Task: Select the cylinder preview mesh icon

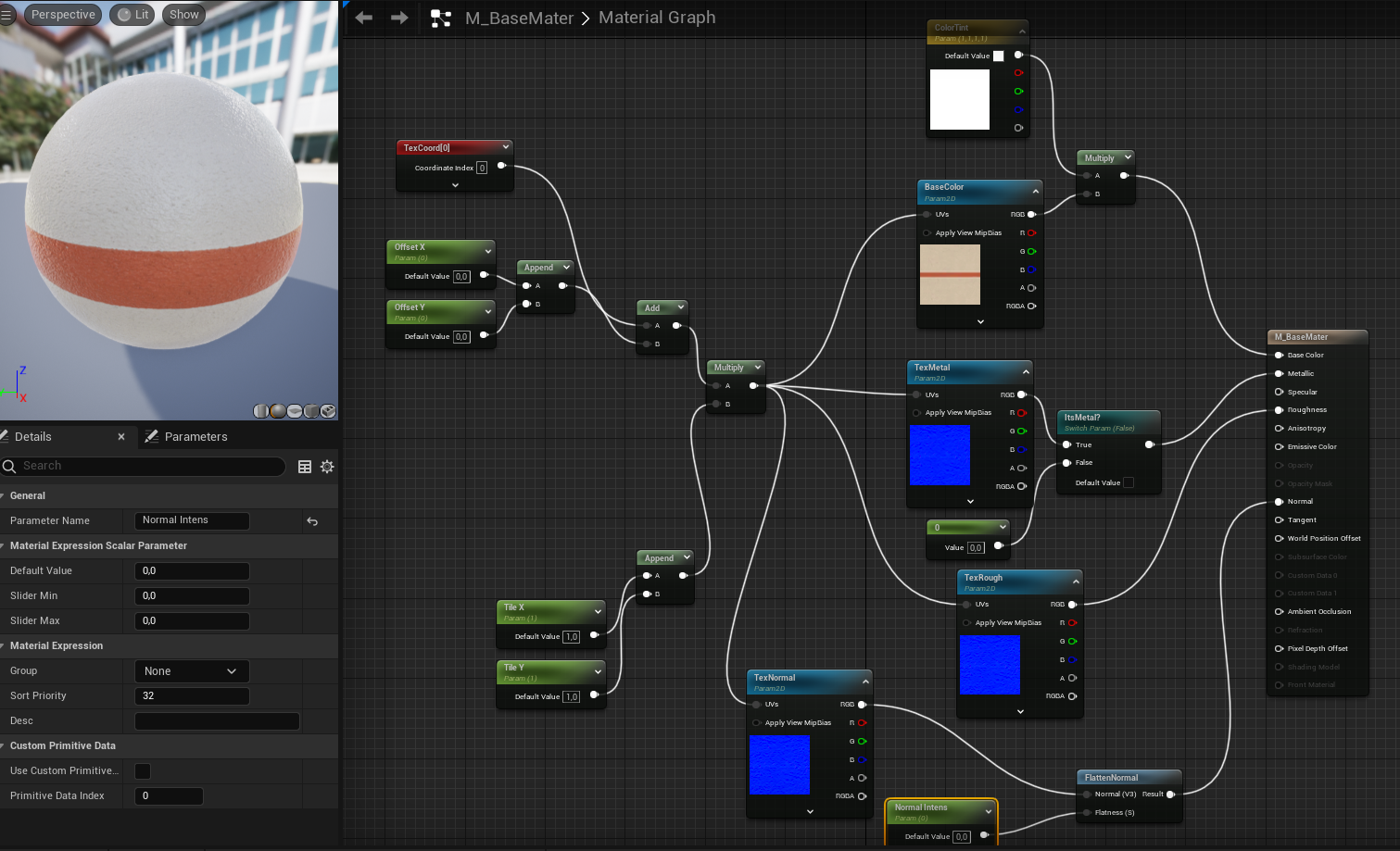Action: 261,411
